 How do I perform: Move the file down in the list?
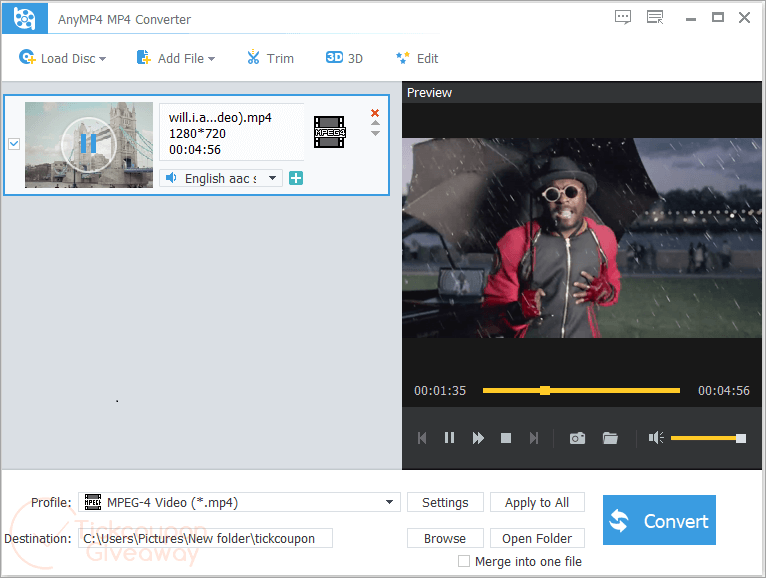375,133
